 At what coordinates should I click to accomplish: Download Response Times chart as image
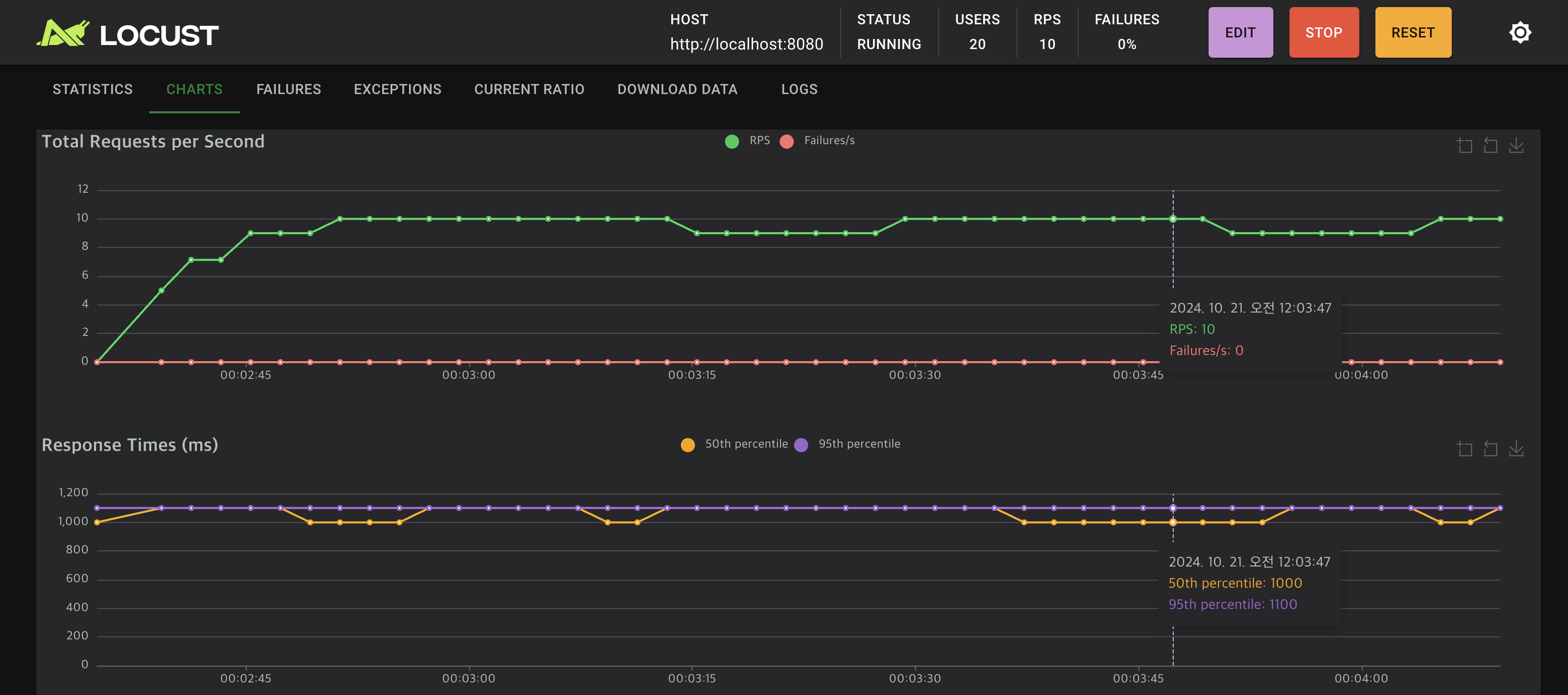[x=1515, y=449]
